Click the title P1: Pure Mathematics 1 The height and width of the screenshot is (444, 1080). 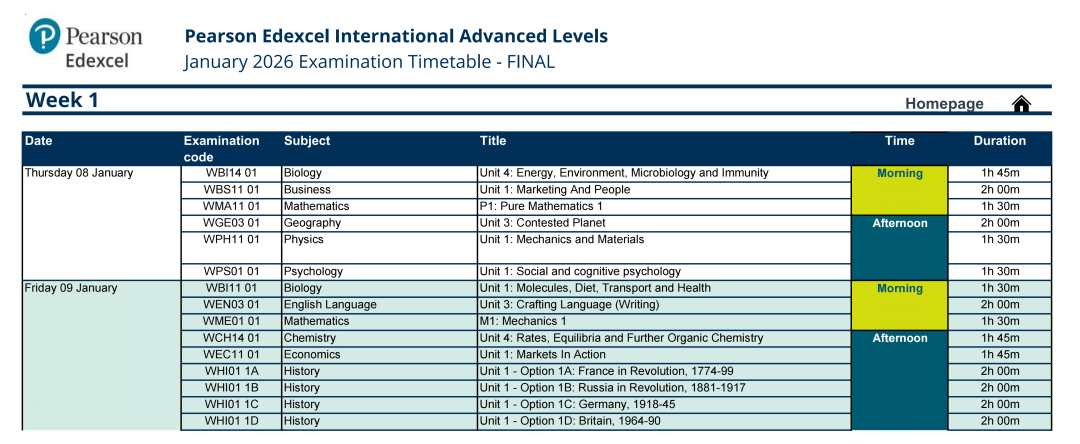541,206
